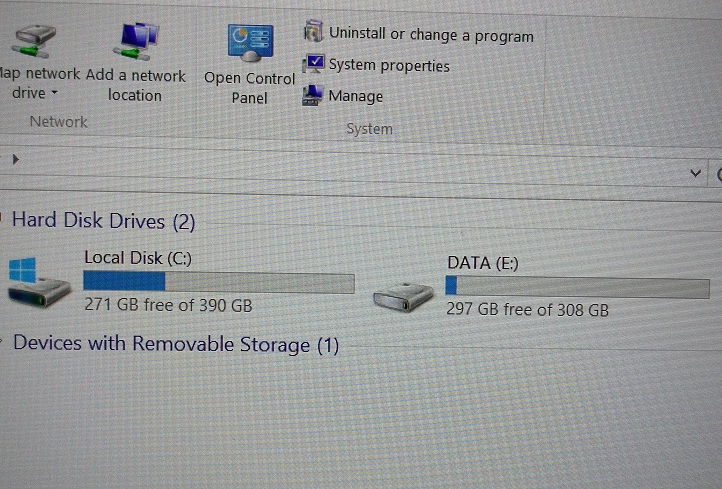Click the System properties checkmark icon
This screenshot has width=722, height=489.
click(313, 63)
